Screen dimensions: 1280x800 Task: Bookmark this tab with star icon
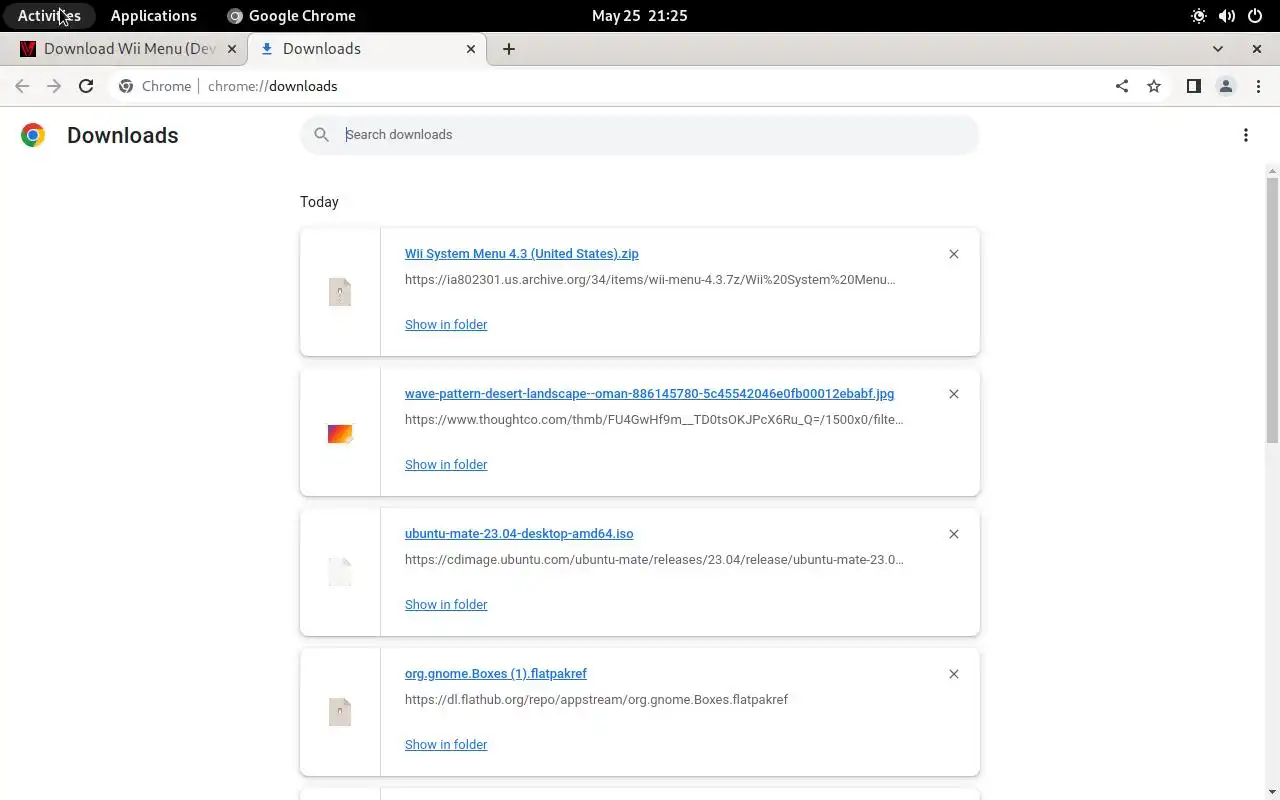(x=1154, y=86)
